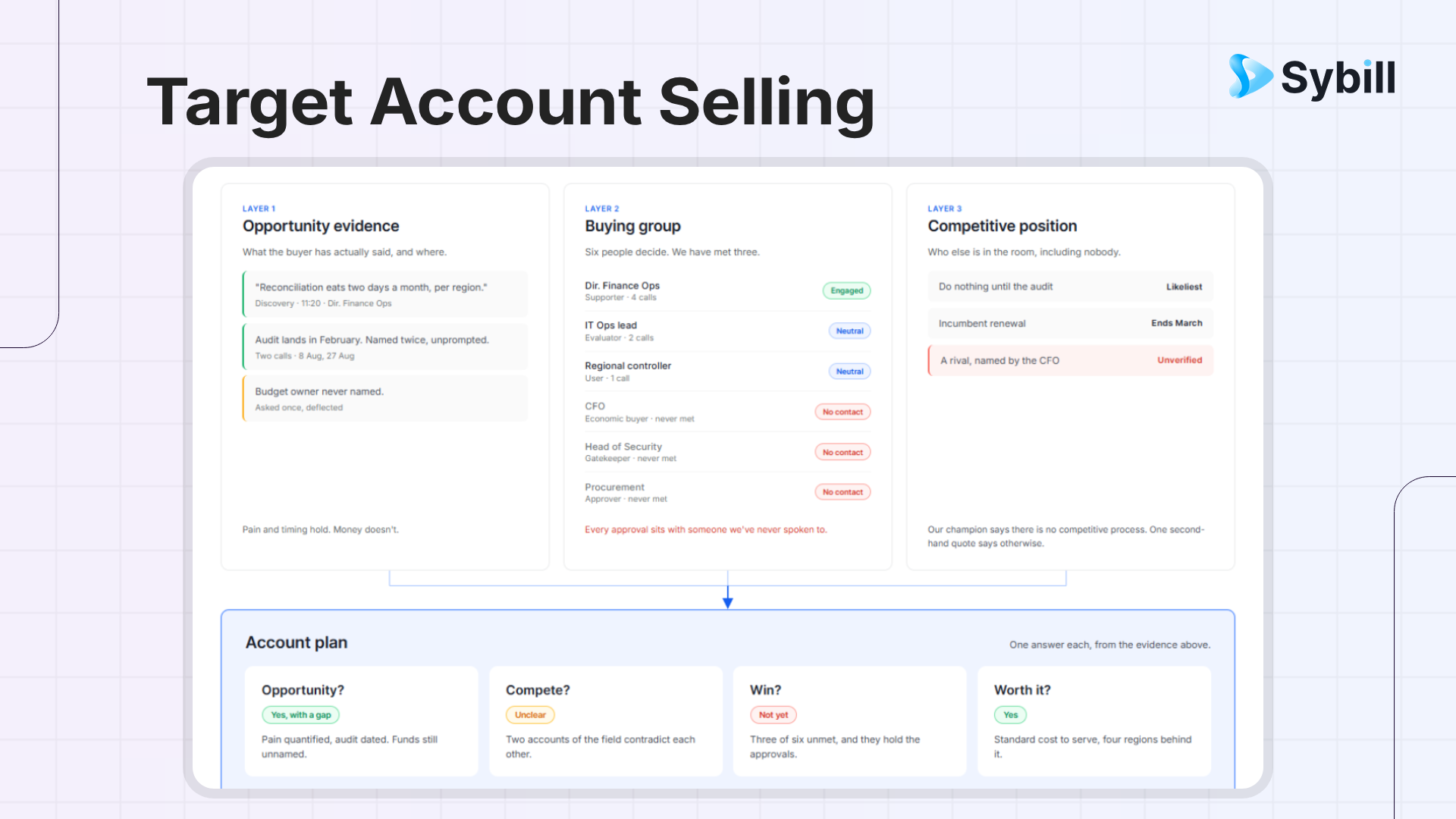
Task: Select the "Opportunity evidence" heading
Action: click(x=321, y=226)
